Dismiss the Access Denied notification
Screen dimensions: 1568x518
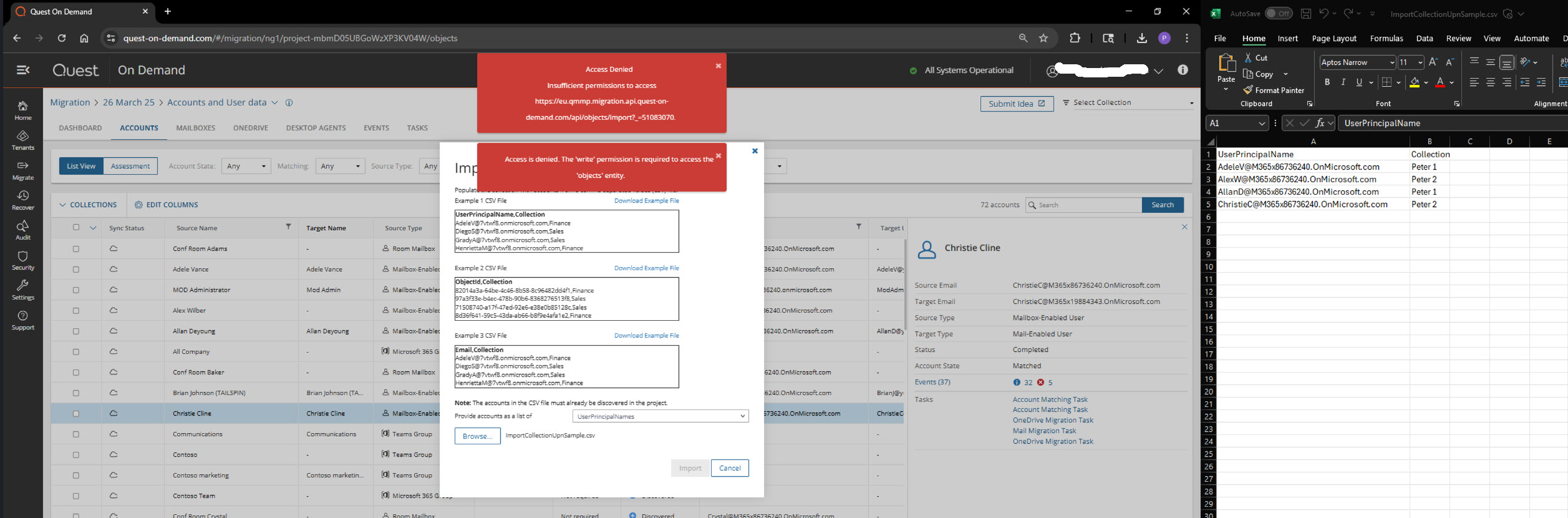click(718, 66)
